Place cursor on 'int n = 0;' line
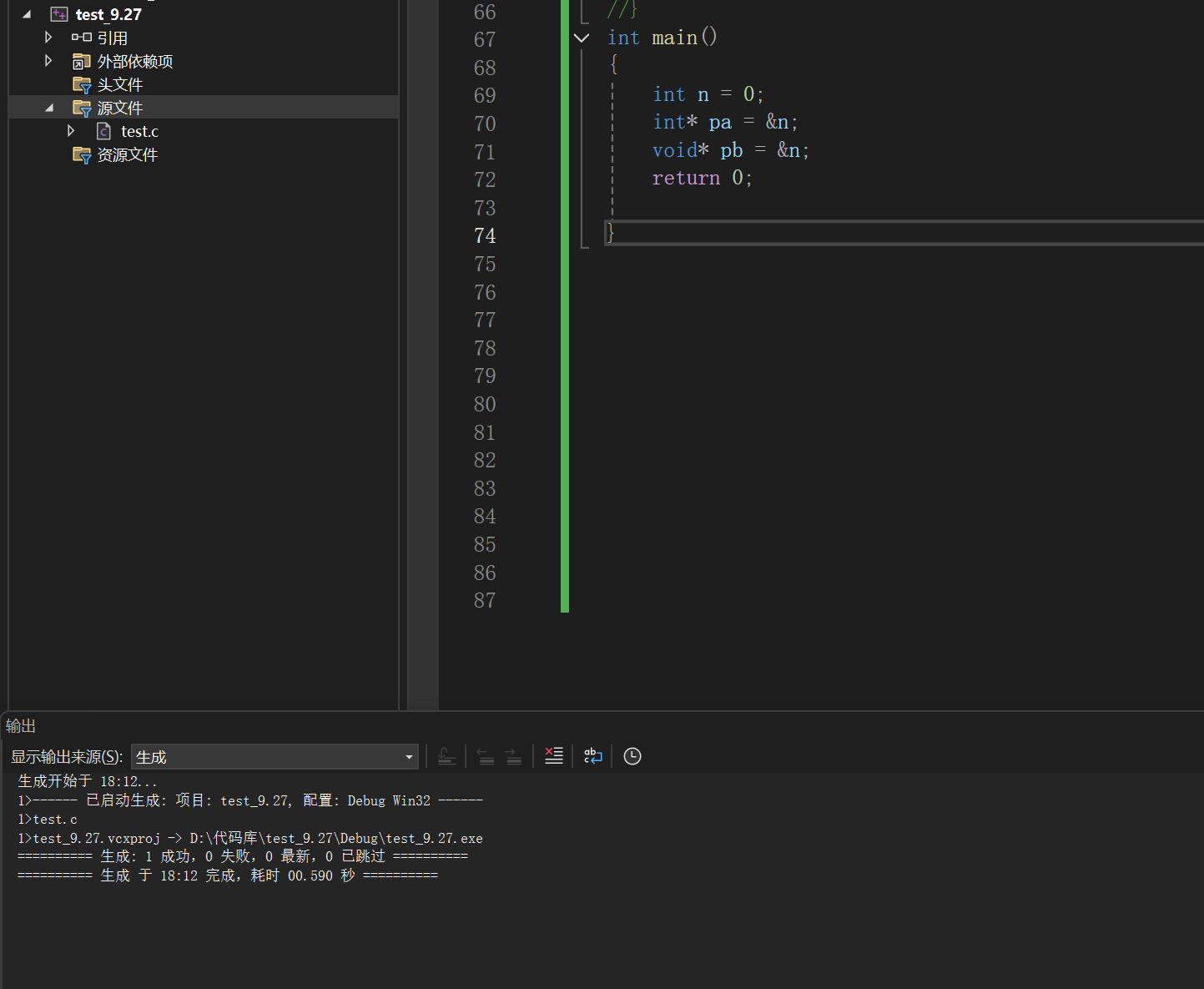 click(x=708, y=94)
